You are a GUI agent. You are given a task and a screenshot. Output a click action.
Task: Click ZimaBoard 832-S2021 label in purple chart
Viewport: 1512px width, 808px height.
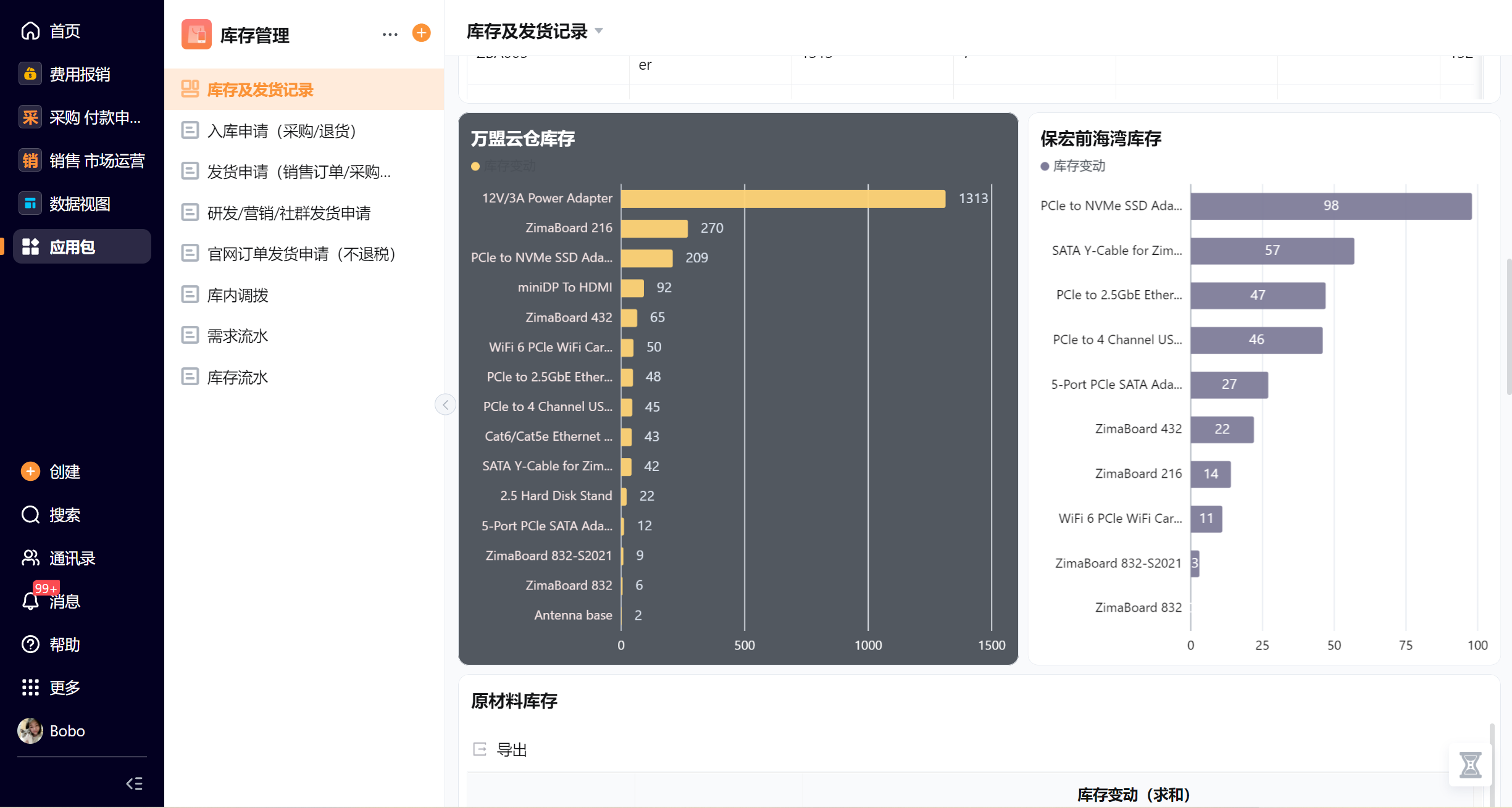[x=1118, y=563]
